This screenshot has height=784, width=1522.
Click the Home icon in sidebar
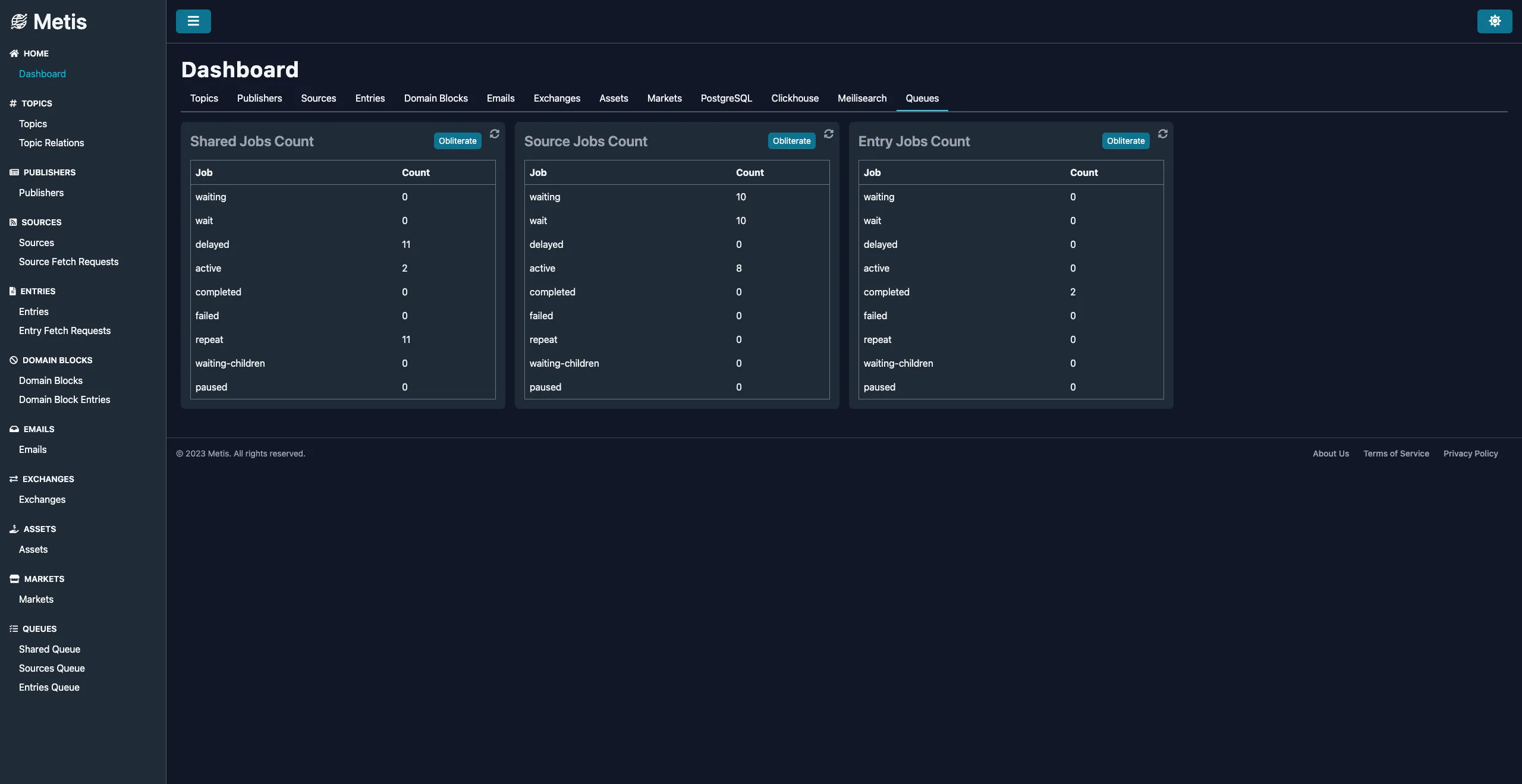point(13,53)
